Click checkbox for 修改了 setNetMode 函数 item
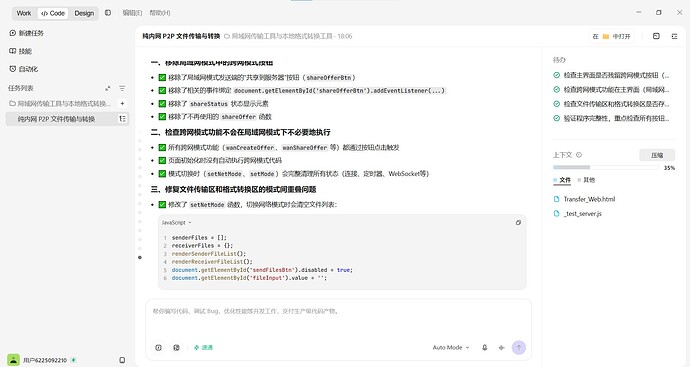The image size is (690, 367). (162, 204)
